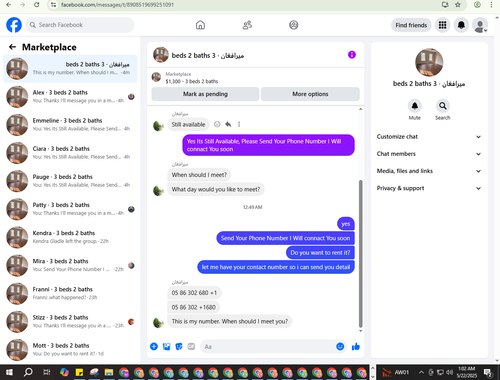Open Sticky Notes from the taskbar
Viewport: 500px width, 380px height.
(x=79, y=372)
